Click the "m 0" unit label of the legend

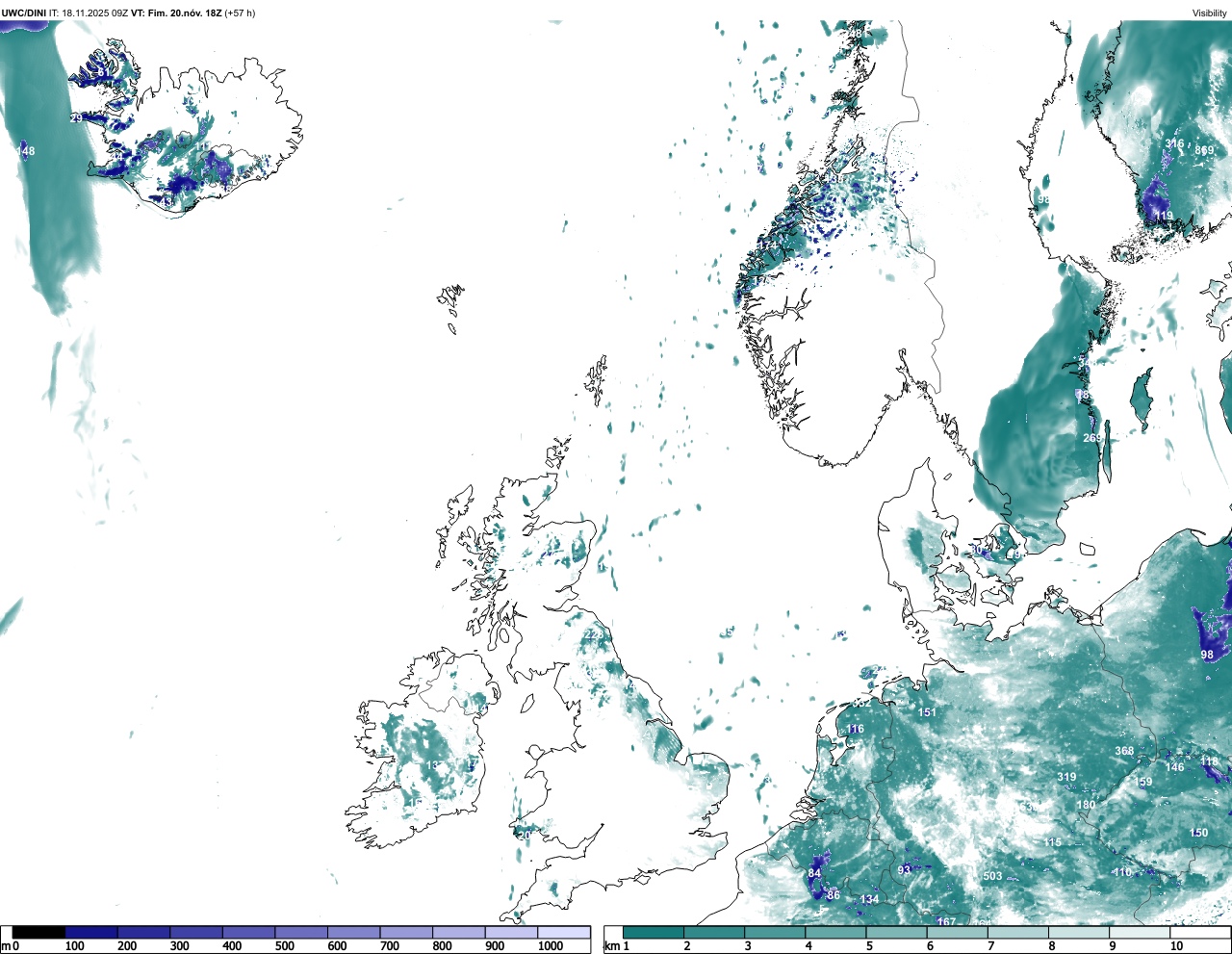tap(11, 946)
